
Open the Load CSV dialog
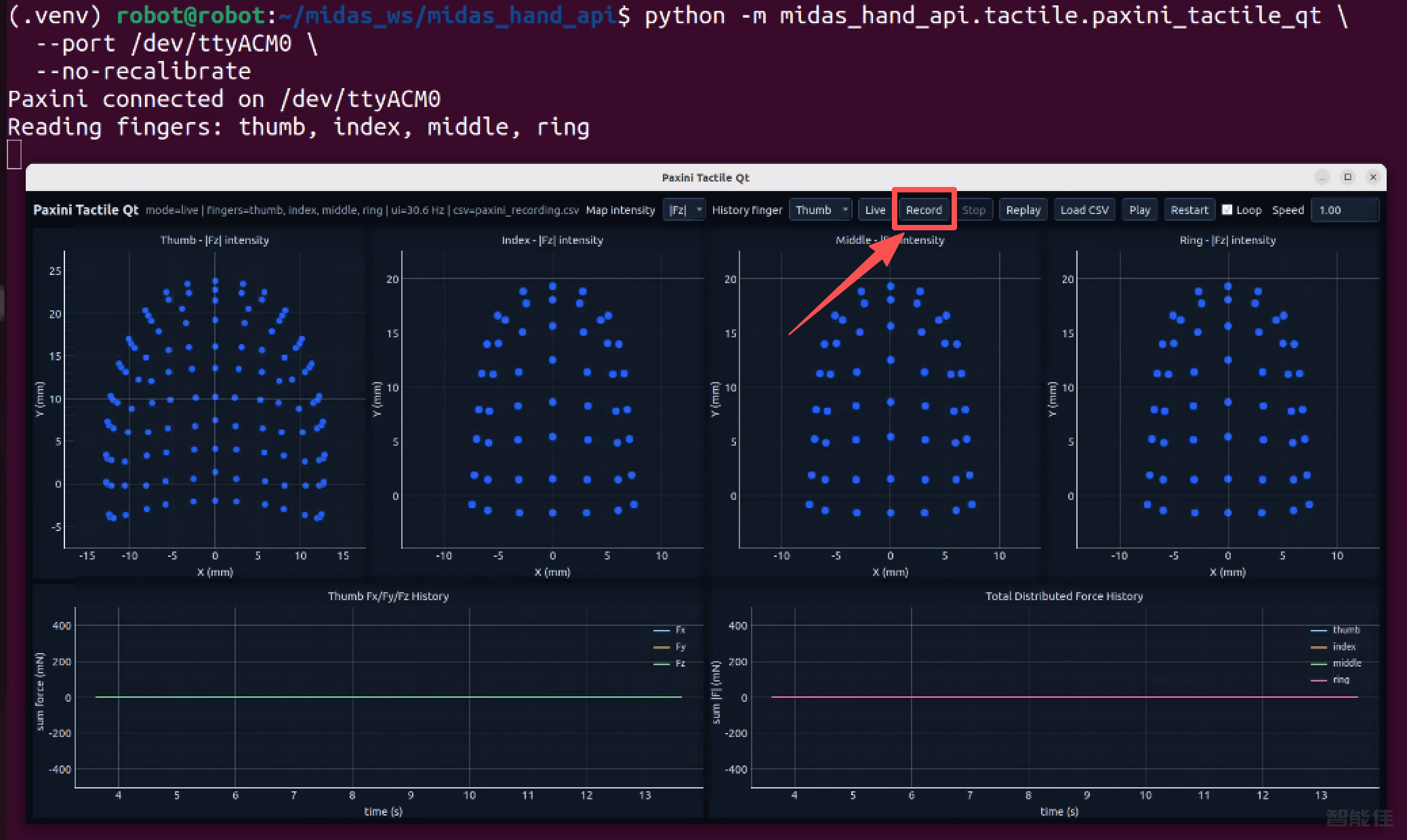(x=1084, y=210)
